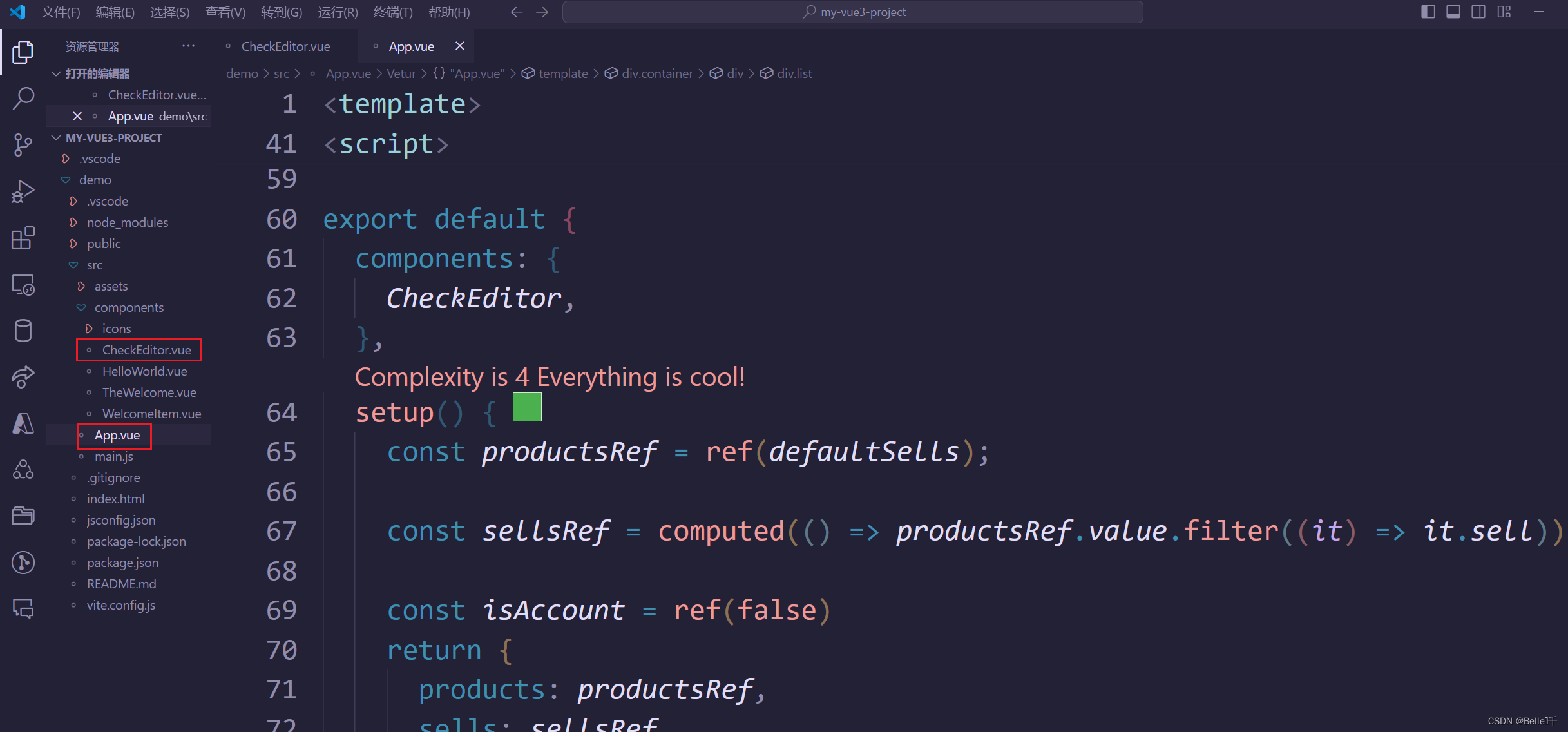Click div.container in the breadcrumb
Image resolution: width=1568 pixels, height=732 pixels.
[656, 73]
